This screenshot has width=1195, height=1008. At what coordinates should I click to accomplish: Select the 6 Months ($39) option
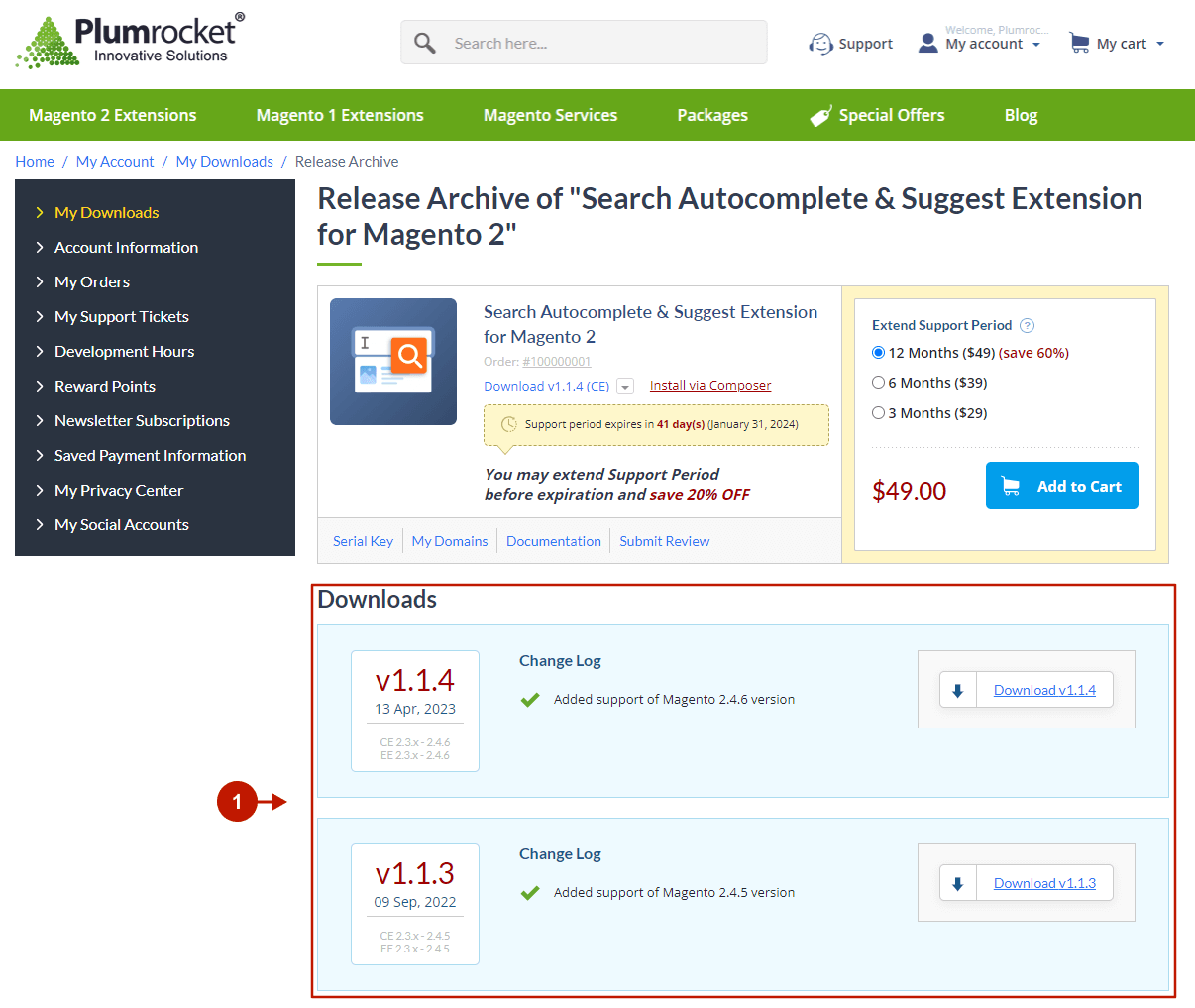click(878, 383)
